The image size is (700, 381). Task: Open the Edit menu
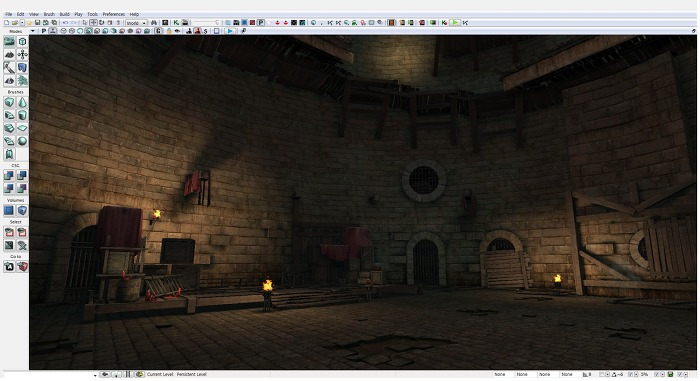pos(21,14)
